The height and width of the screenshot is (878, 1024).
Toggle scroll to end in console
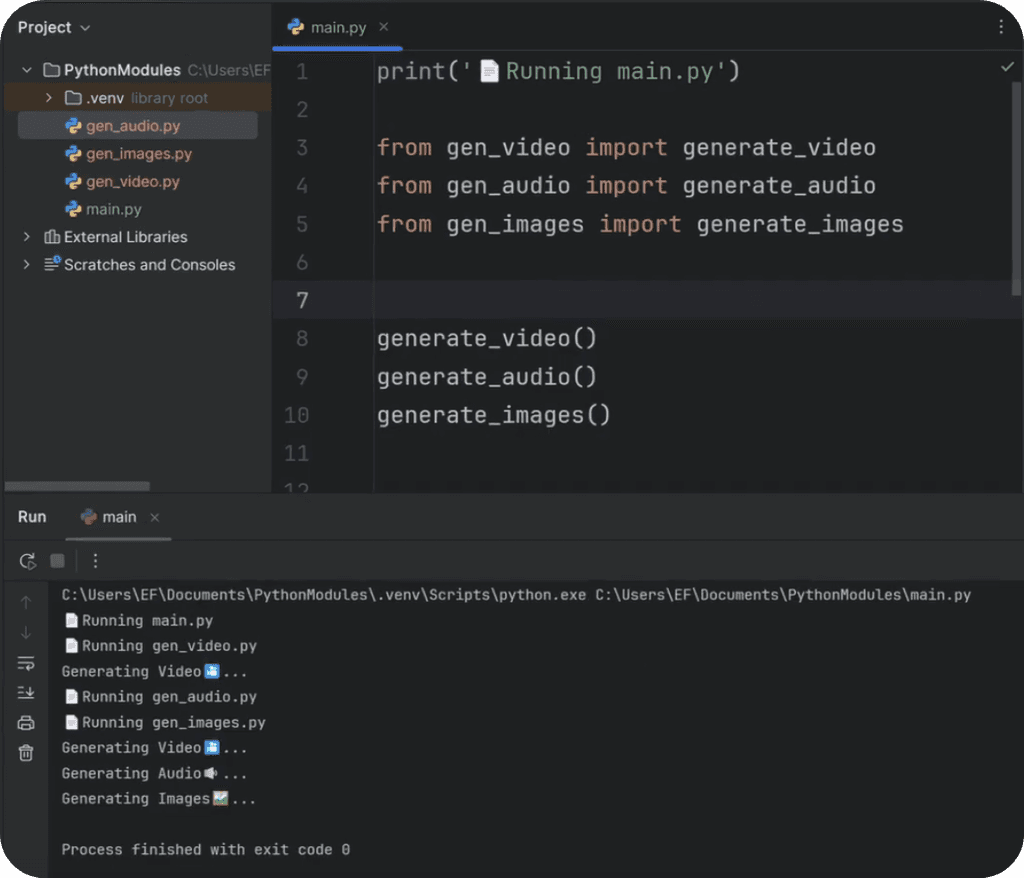[x=26, y=692]
